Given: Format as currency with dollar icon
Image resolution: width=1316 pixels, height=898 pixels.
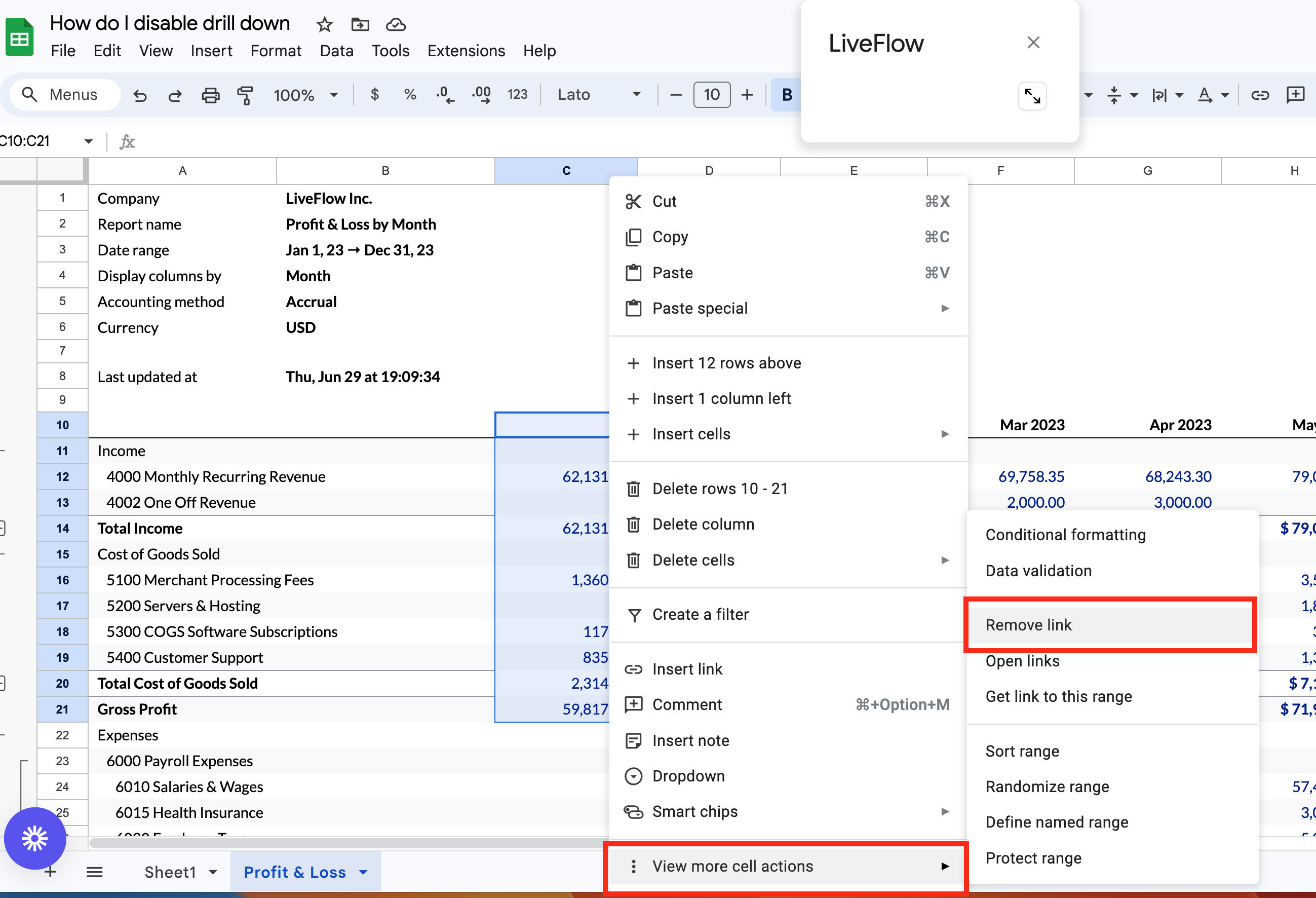Looking at the screenshot, I should click(x=374, y=95).
